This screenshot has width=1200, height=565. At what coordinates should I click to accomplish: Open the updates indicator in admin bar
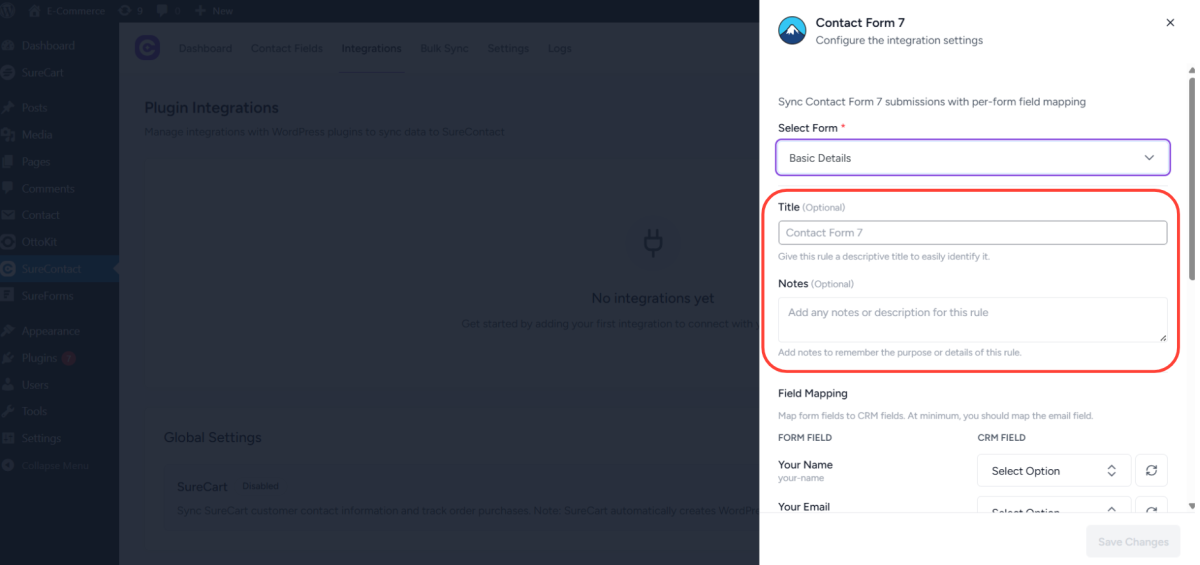pos(130,10)
